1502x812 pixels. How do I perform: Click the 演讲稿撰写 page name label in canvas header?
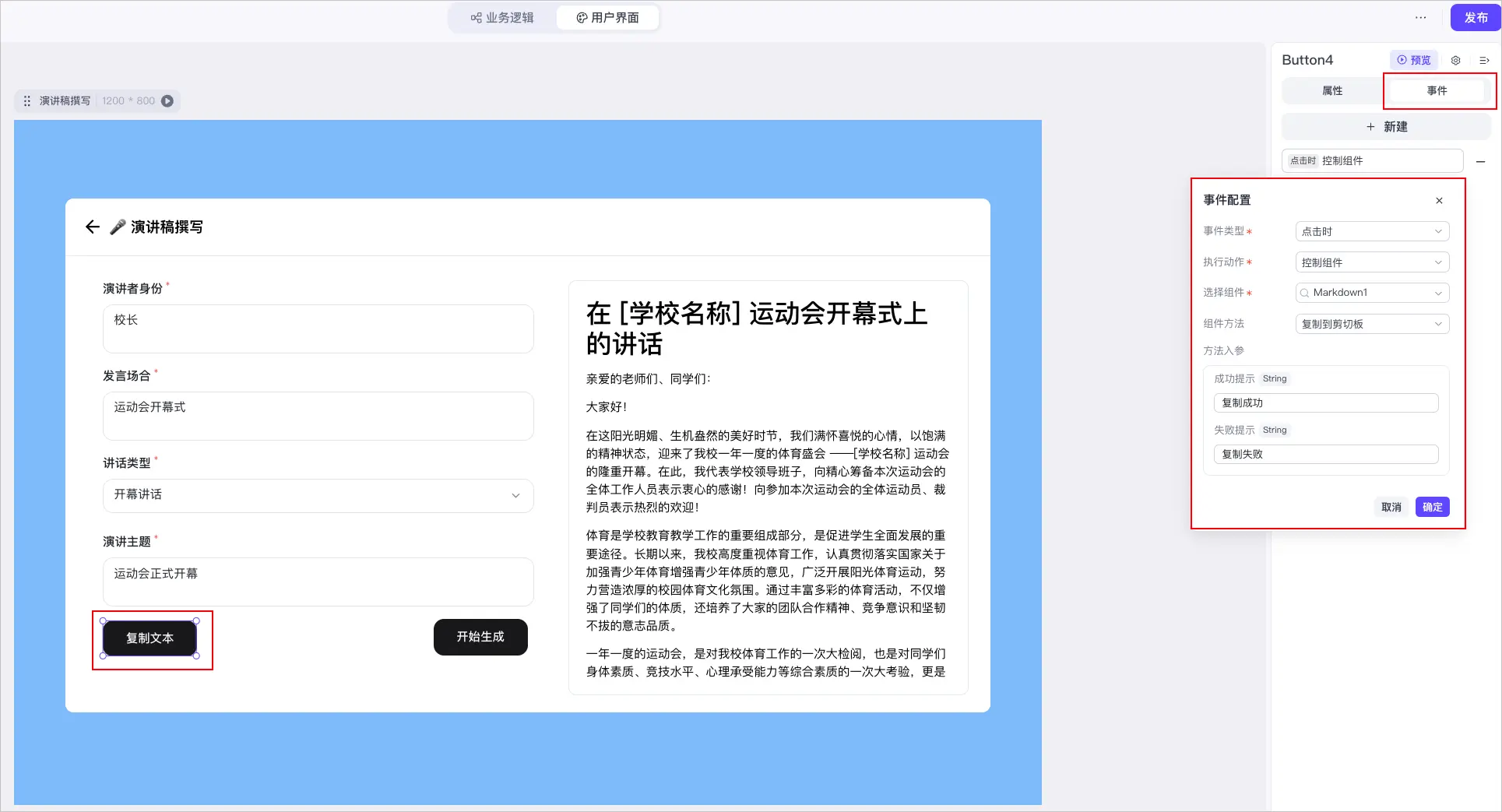pyautogui.click(x=65, y=101)
